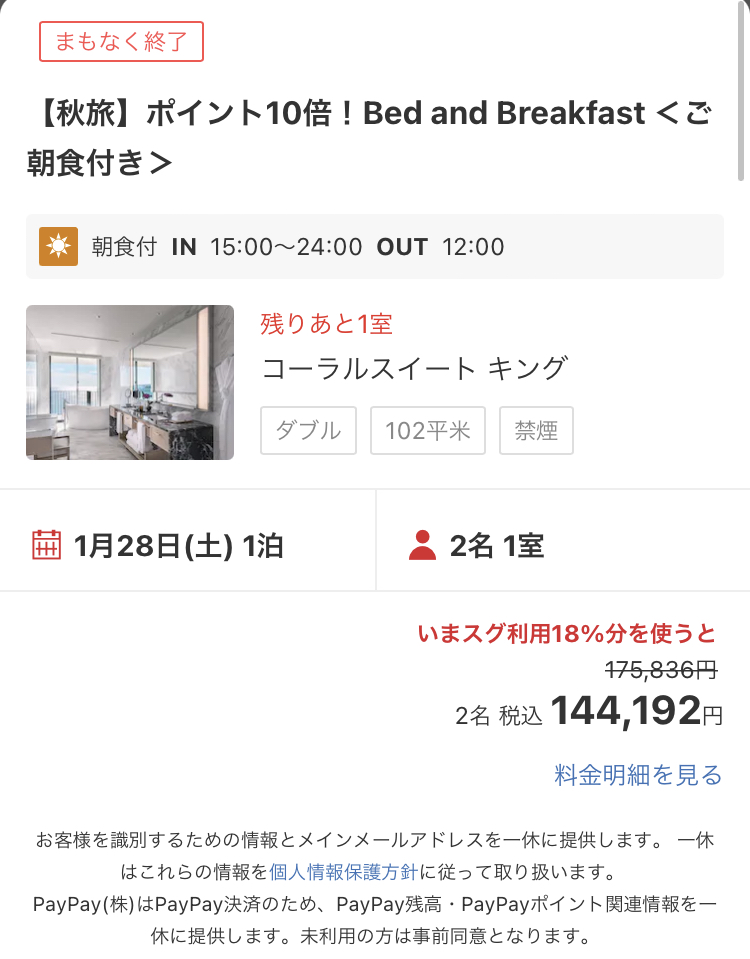Viewport: 750px width, 959px height.
Task: Click the red person guest icon
Action: 422,545
